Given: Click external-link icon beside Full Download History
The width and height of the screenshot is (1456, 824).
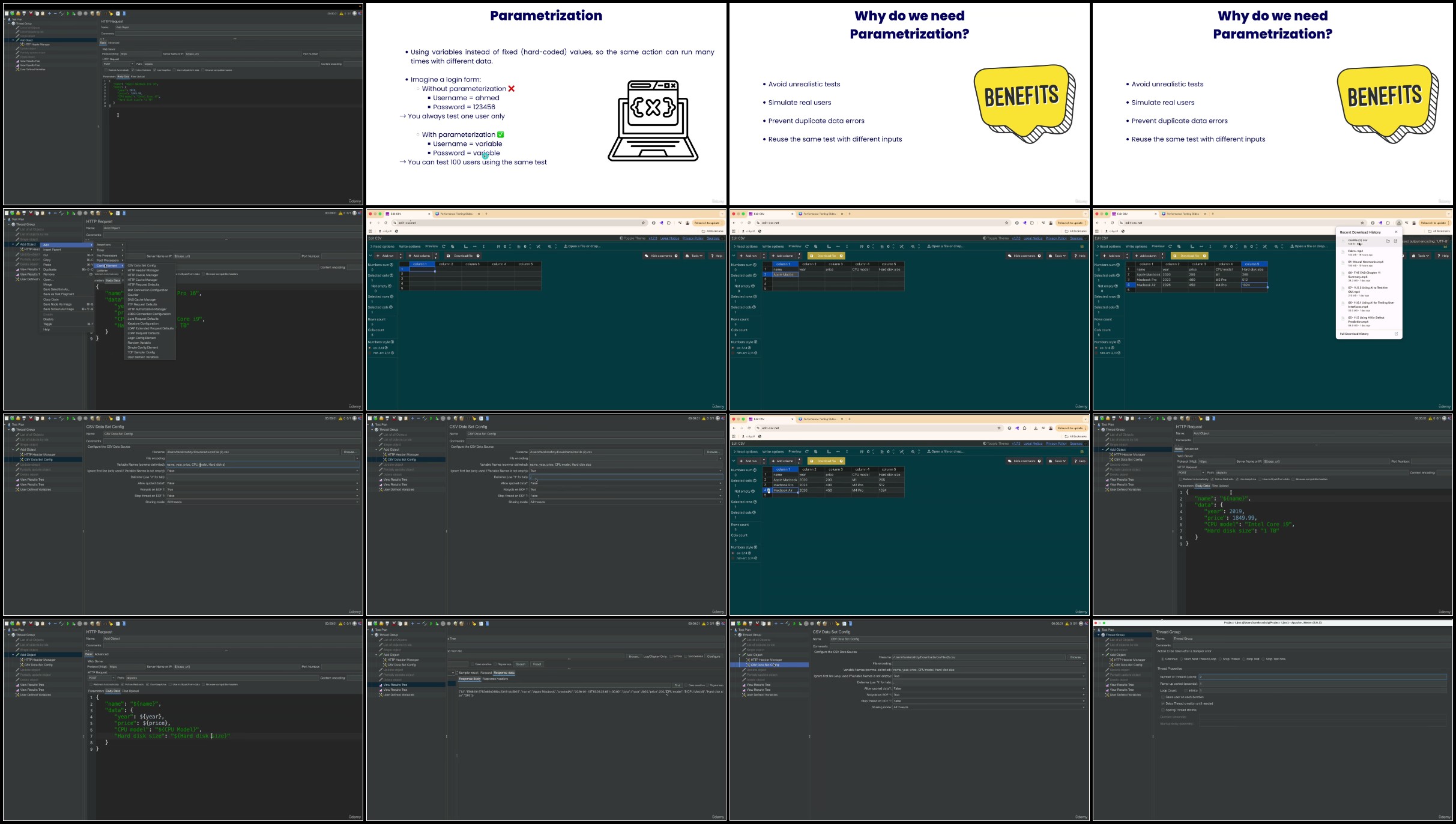Looking at the screenshot, I should (1396, 334).
